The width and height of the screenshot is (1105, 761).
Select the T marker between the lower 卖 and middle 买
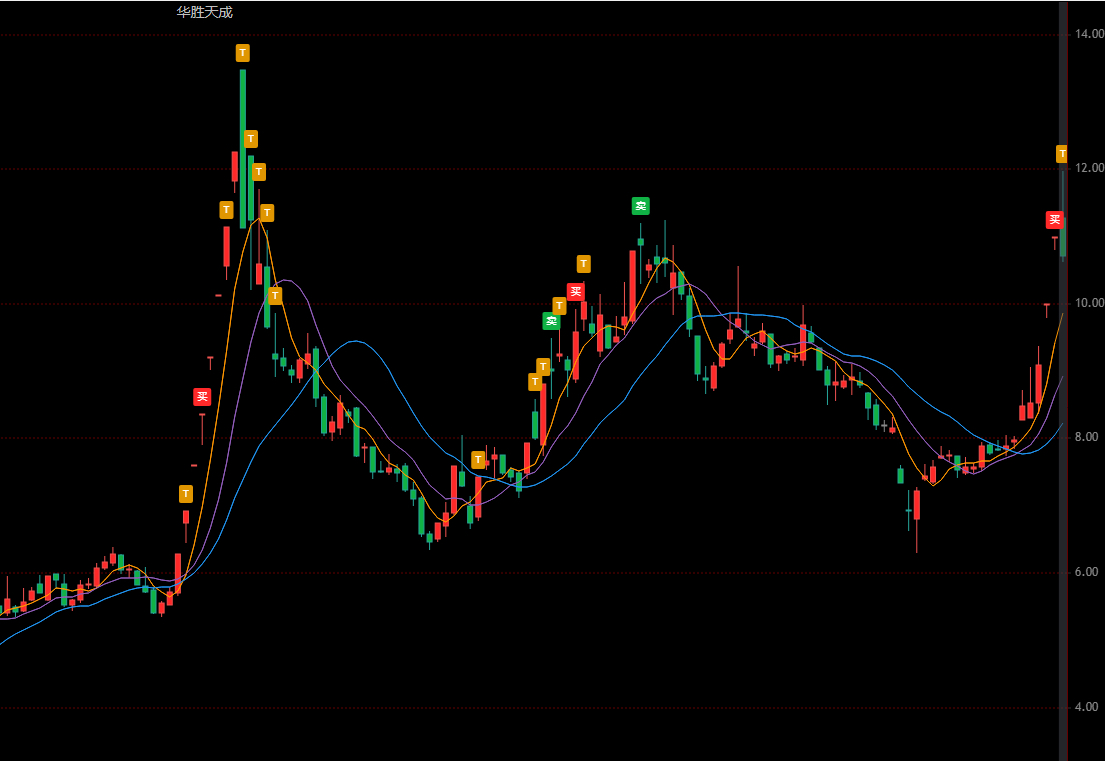[560, 306]
